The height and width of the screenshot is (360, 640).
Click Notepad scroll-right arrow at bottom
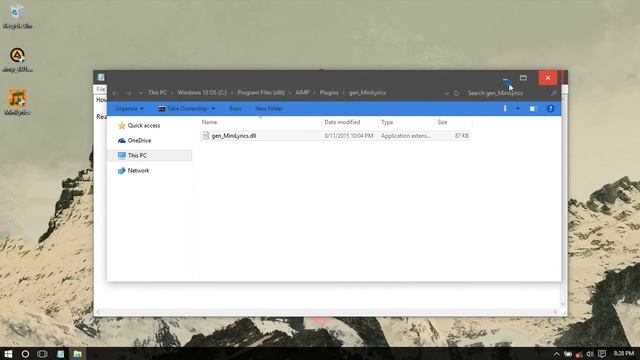(x=556, y=312)
